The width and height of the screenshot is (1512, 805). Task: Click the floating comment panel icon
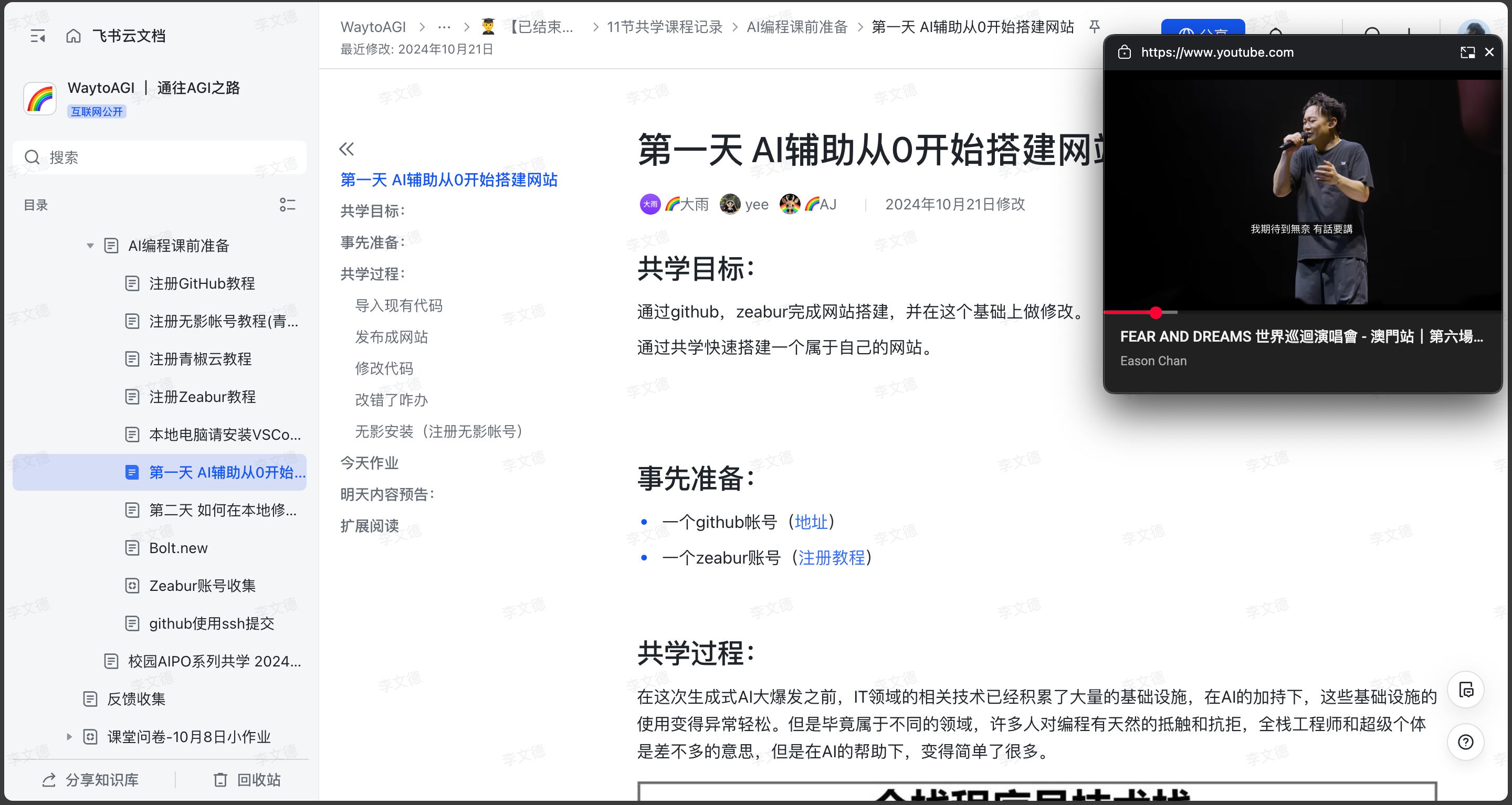pyautogui.click(x=1465, y=690)
